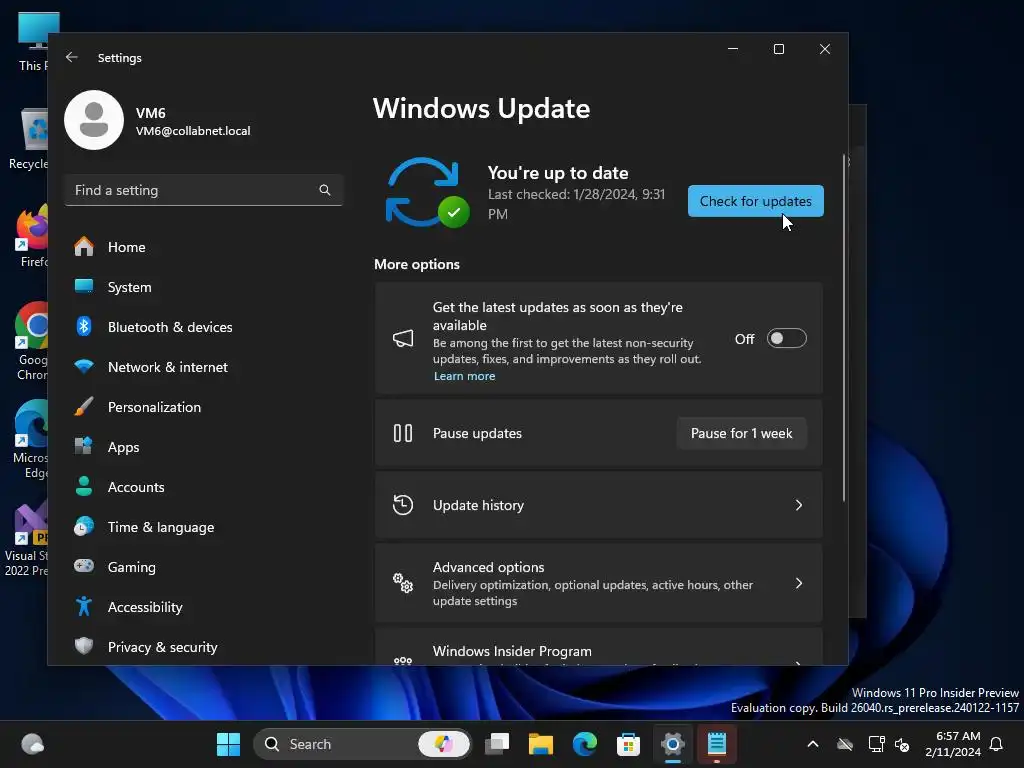The width and height of the screenshot is (1024, 768).
Task: Click the Pause updates icon
Action: coord(403,433)
